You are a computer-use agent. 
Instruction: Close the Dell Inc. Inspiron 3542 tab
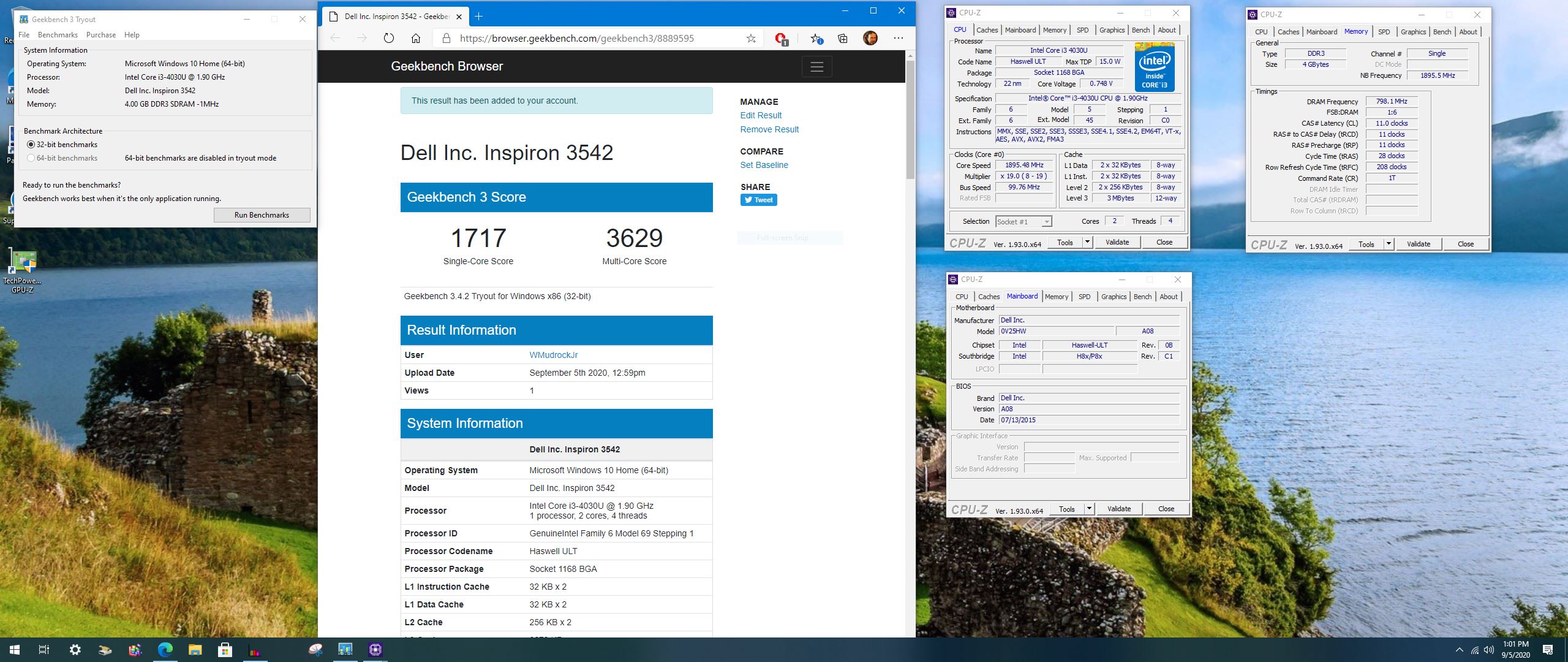[459, 17]
